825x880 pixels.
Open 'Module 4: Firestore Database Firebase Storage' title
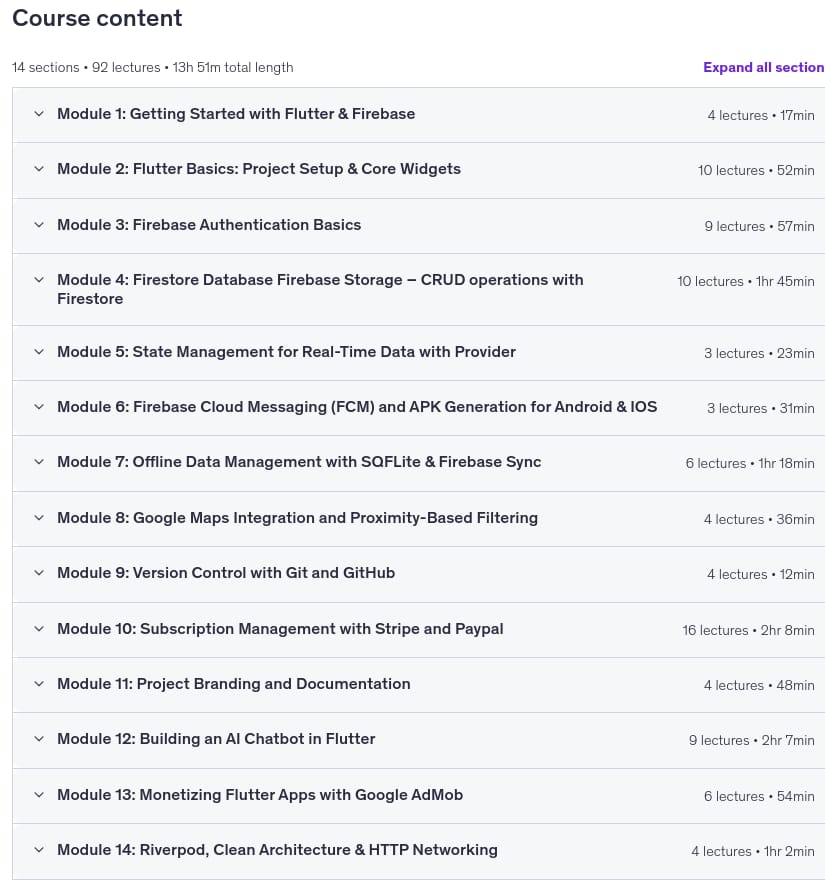point(320,289)
